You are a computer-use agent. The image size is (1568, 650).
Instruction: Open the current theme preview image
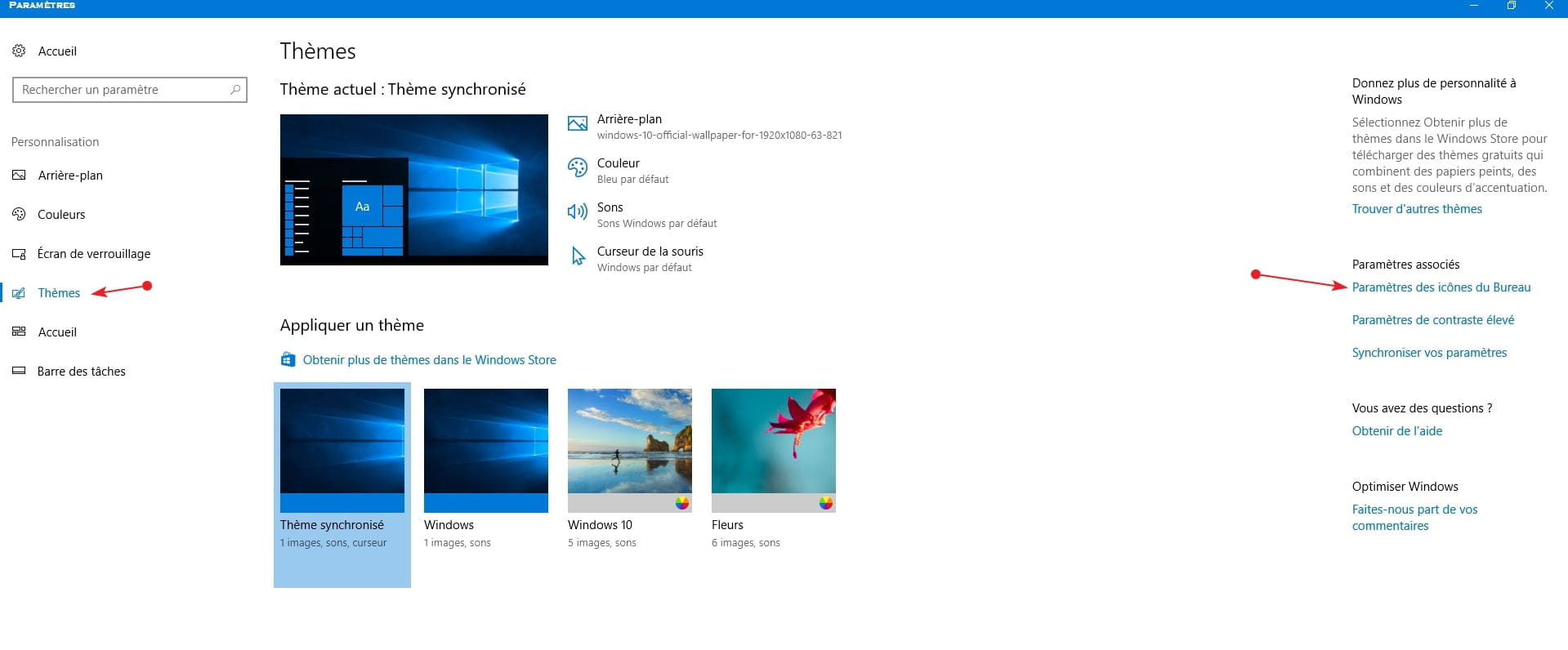[414, 189]
